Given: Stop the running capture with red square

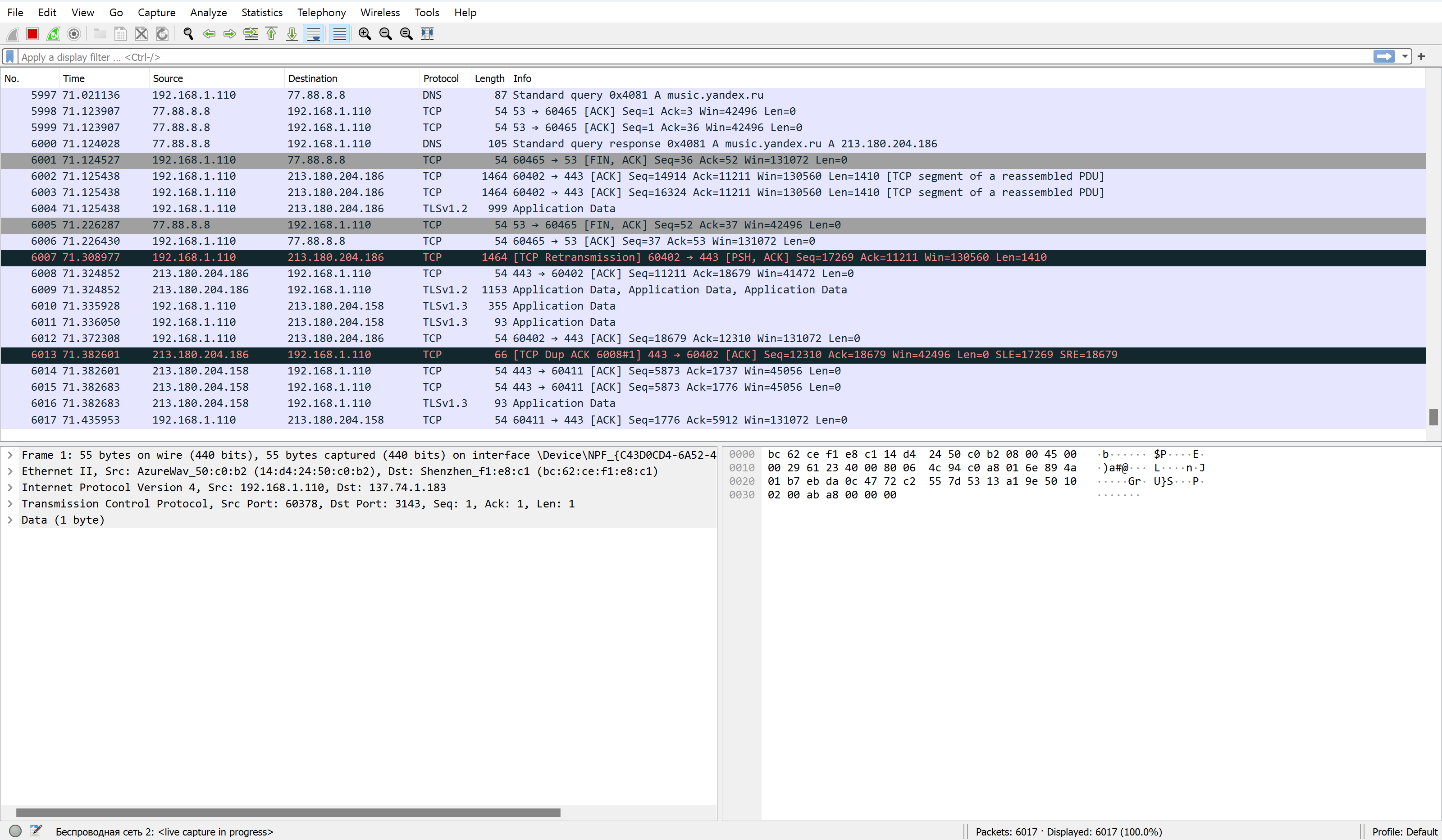Looking at the screenshot, I should point(32,34).
